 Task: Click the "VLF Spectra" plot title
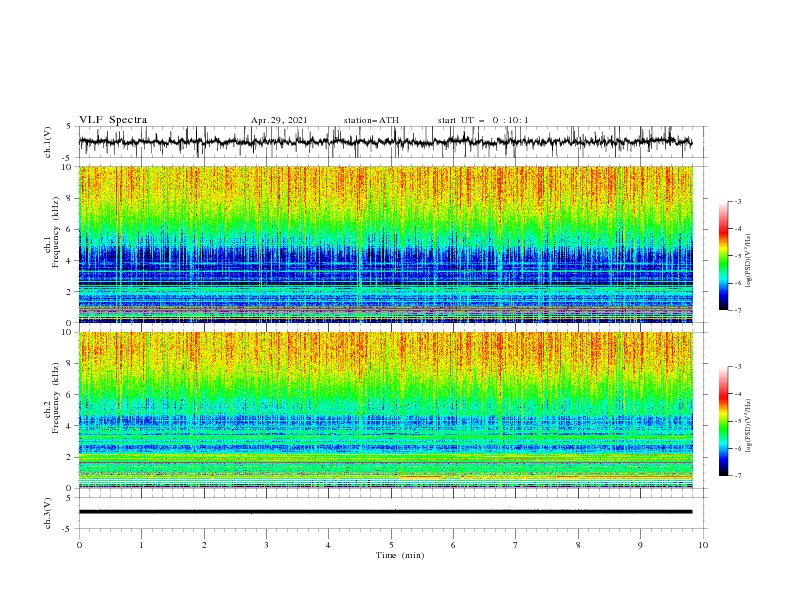click(x=113, y=120)
